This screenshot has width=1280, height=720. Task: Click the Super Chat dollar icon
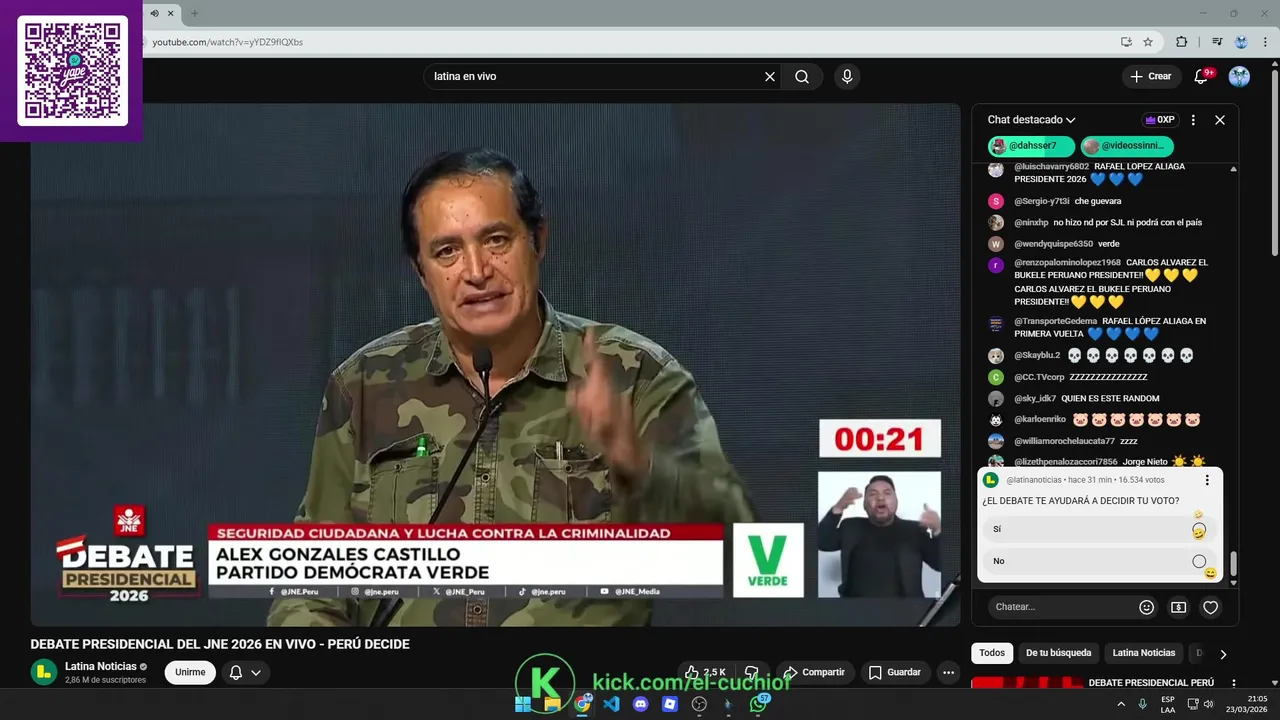(x=1179, y=607)
